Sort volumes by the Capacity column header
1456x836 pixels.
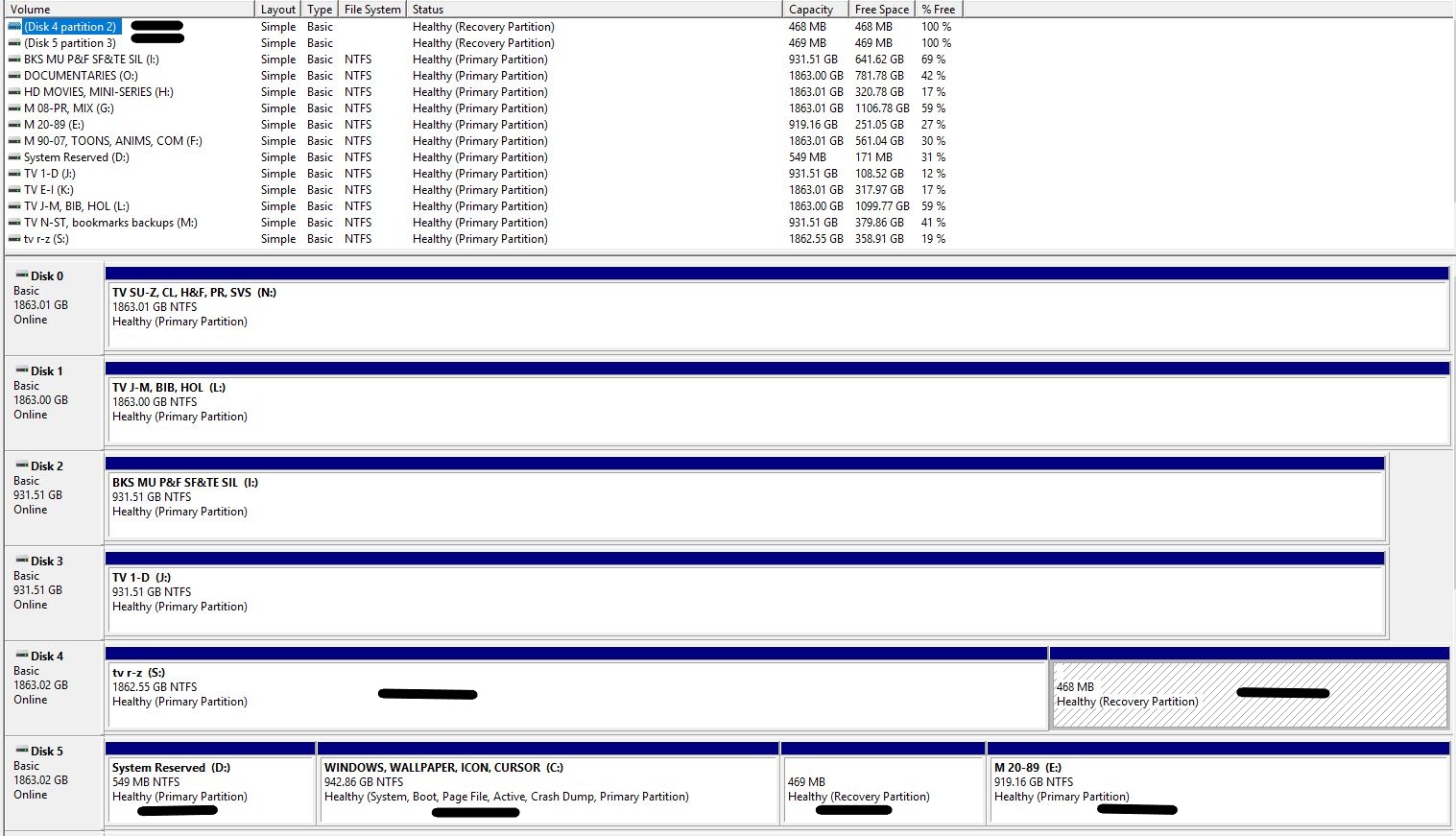pyautogui.click(x=816, y=10)
